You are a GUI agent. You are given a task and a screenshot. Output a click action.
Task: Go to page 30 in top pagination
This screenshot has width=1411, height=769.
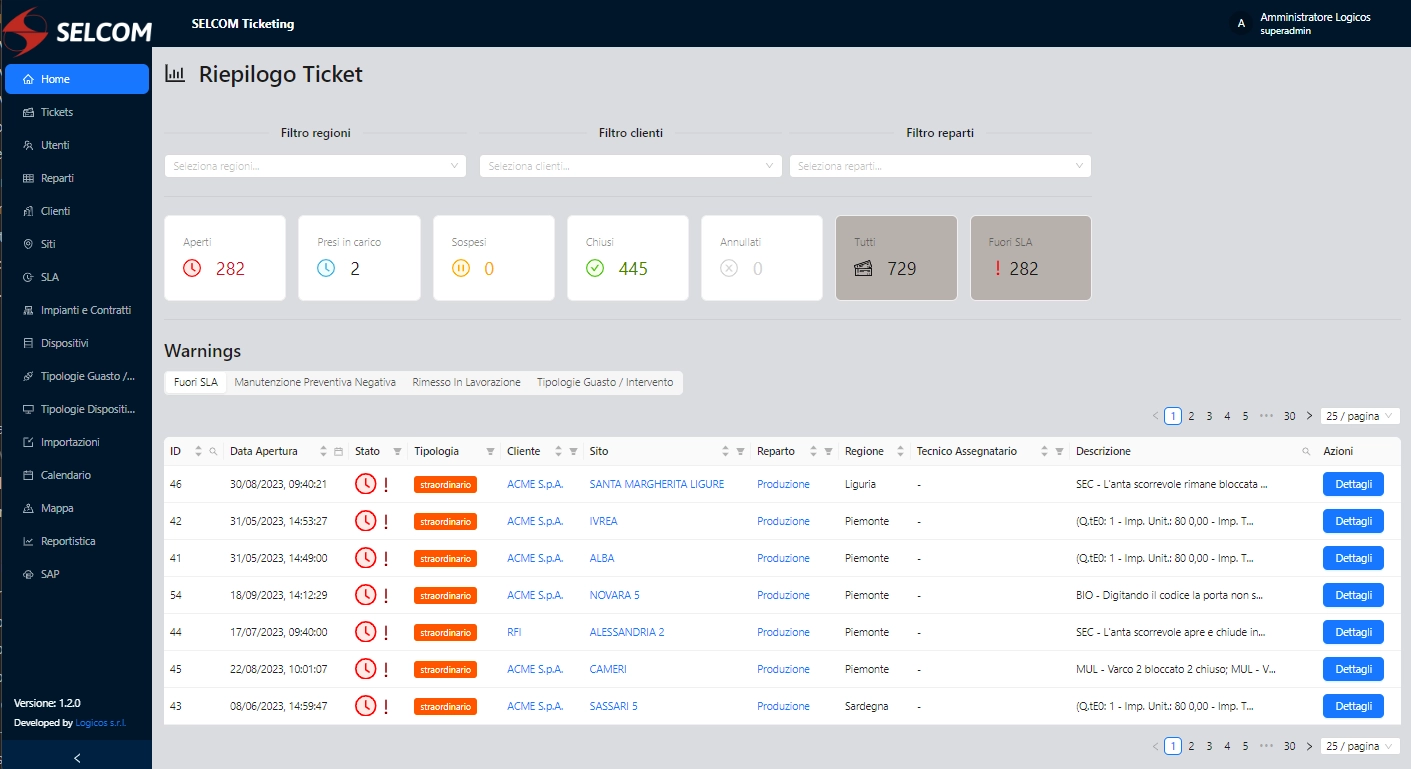(x=1290, y=416)
